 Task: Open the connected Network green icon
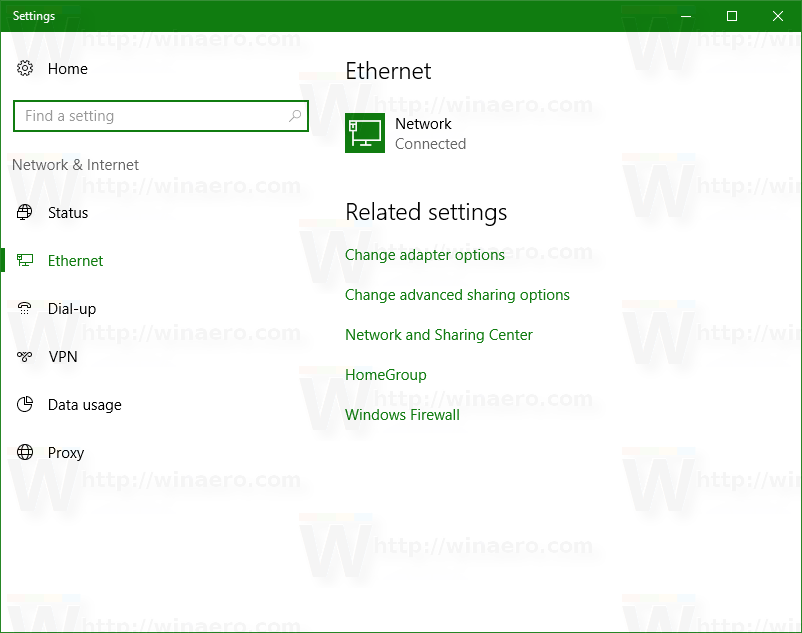click(x=365, y=133)
